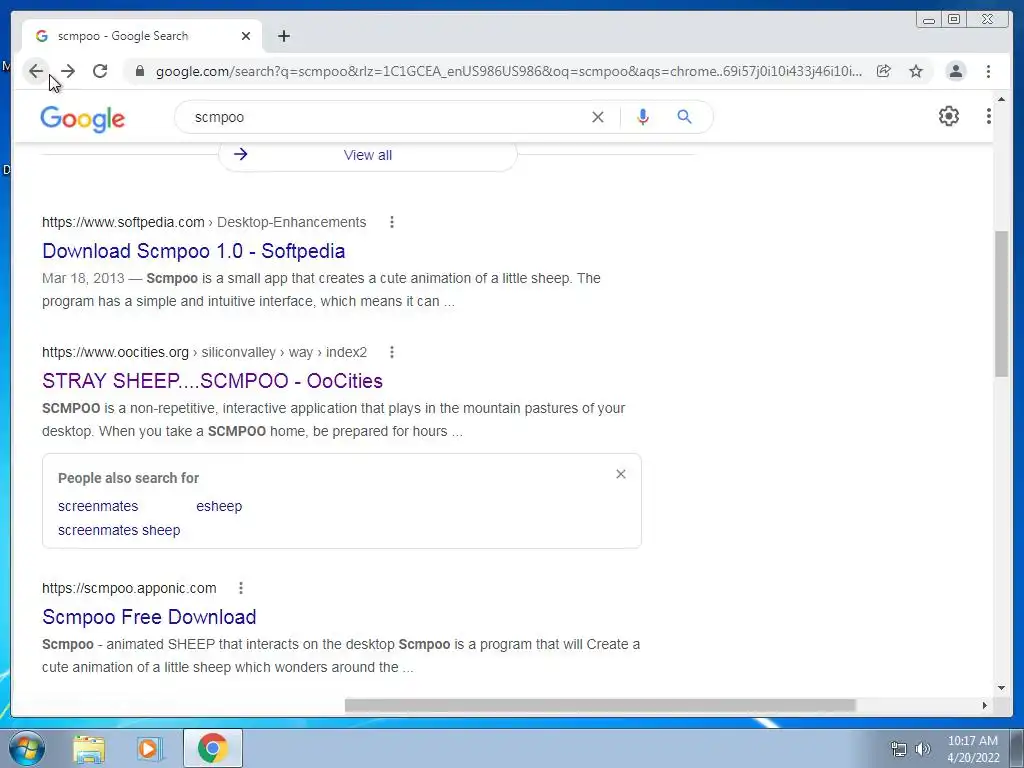Go forward using the browser forward arrow
The image size is (1024, 768).
coord(68,71)
